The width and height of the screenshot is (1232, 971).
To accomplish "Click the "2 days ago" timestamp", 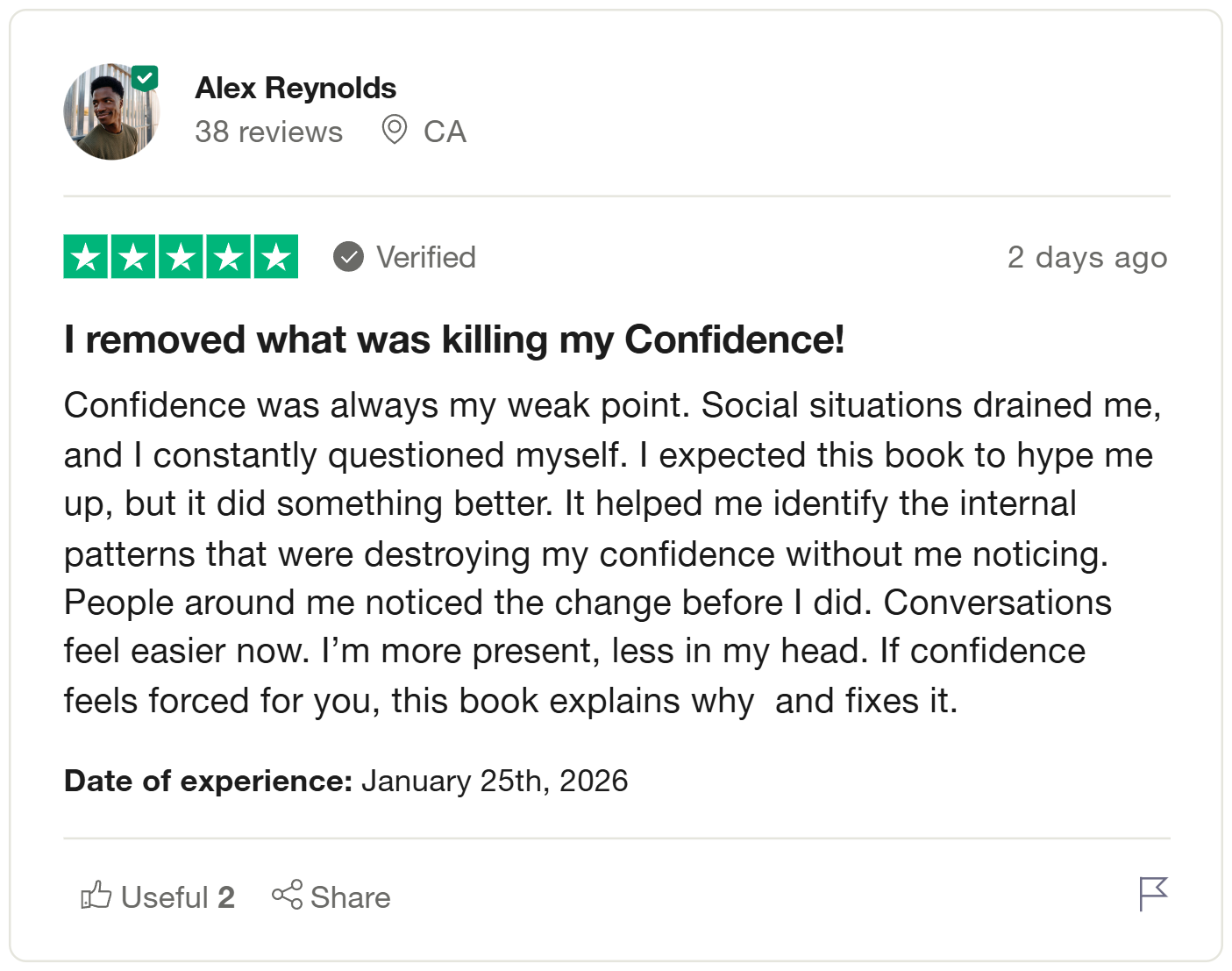I will click(x=1087, y=257).
